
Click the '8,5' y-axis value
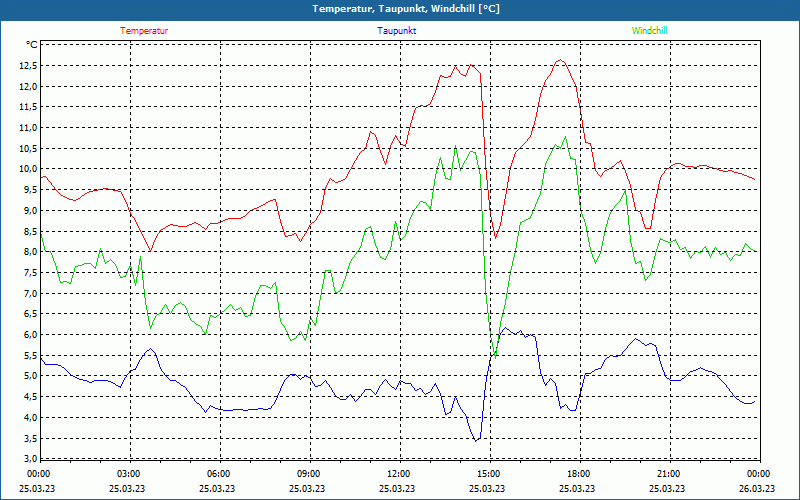[x=30, y=231]
